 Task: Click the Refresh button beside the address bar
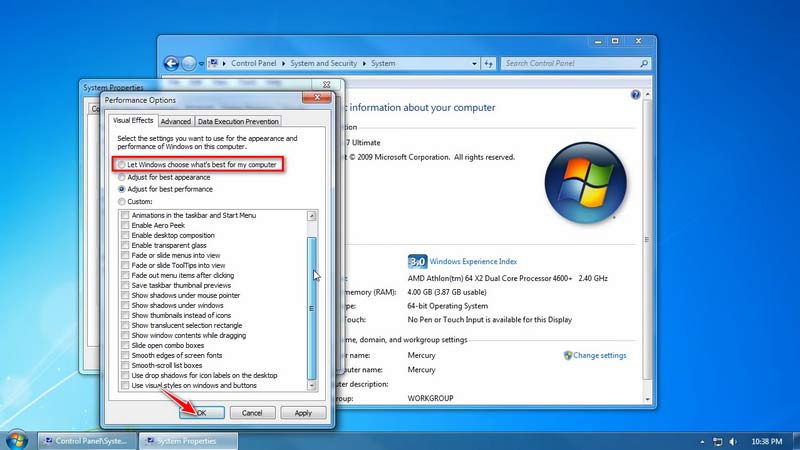489,63
